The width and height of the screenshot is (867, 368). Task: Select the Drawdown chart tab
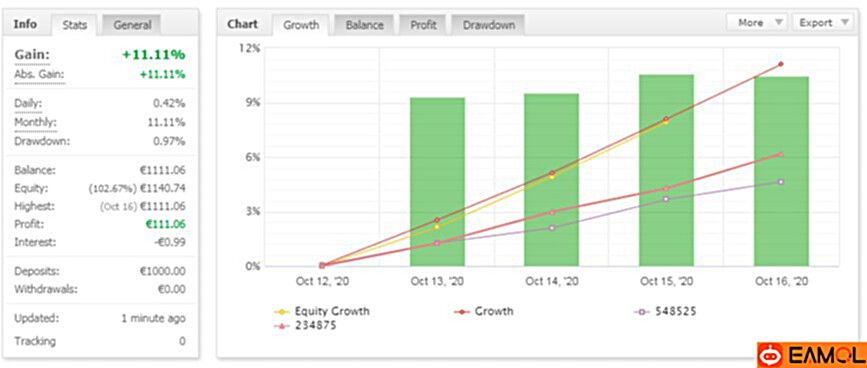coord(489,25)
